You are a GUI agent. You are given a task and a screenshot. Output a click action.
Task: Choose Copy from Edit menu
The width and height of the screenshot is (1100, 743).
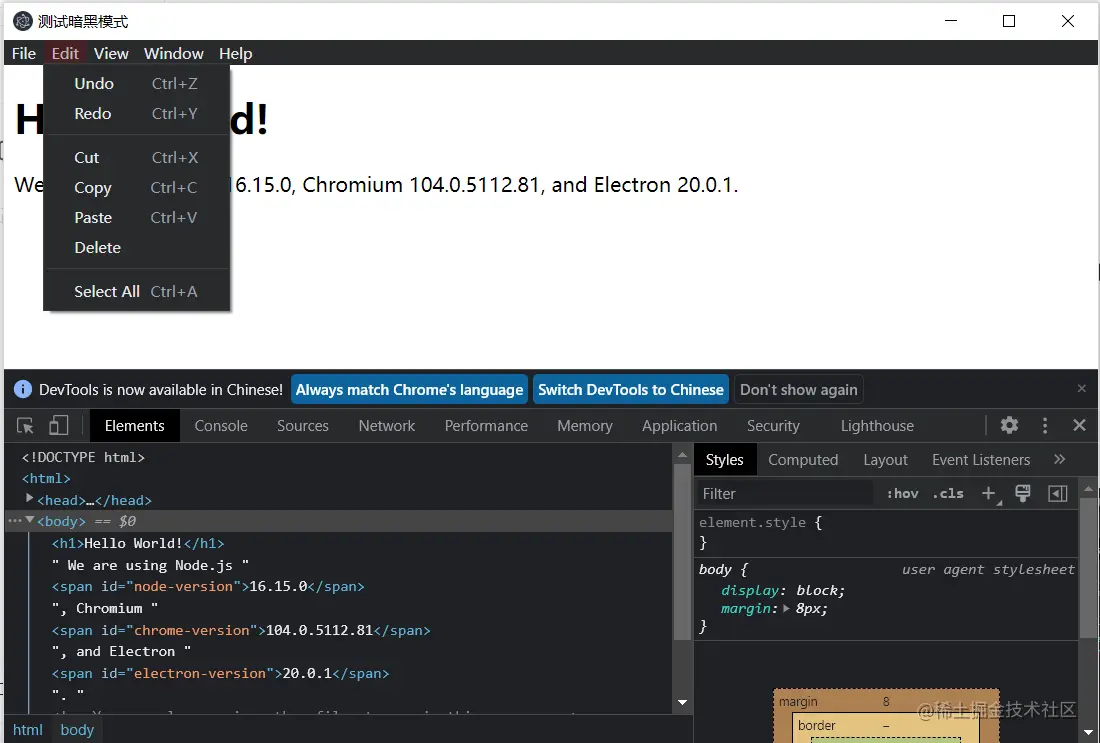pos(136,188)
